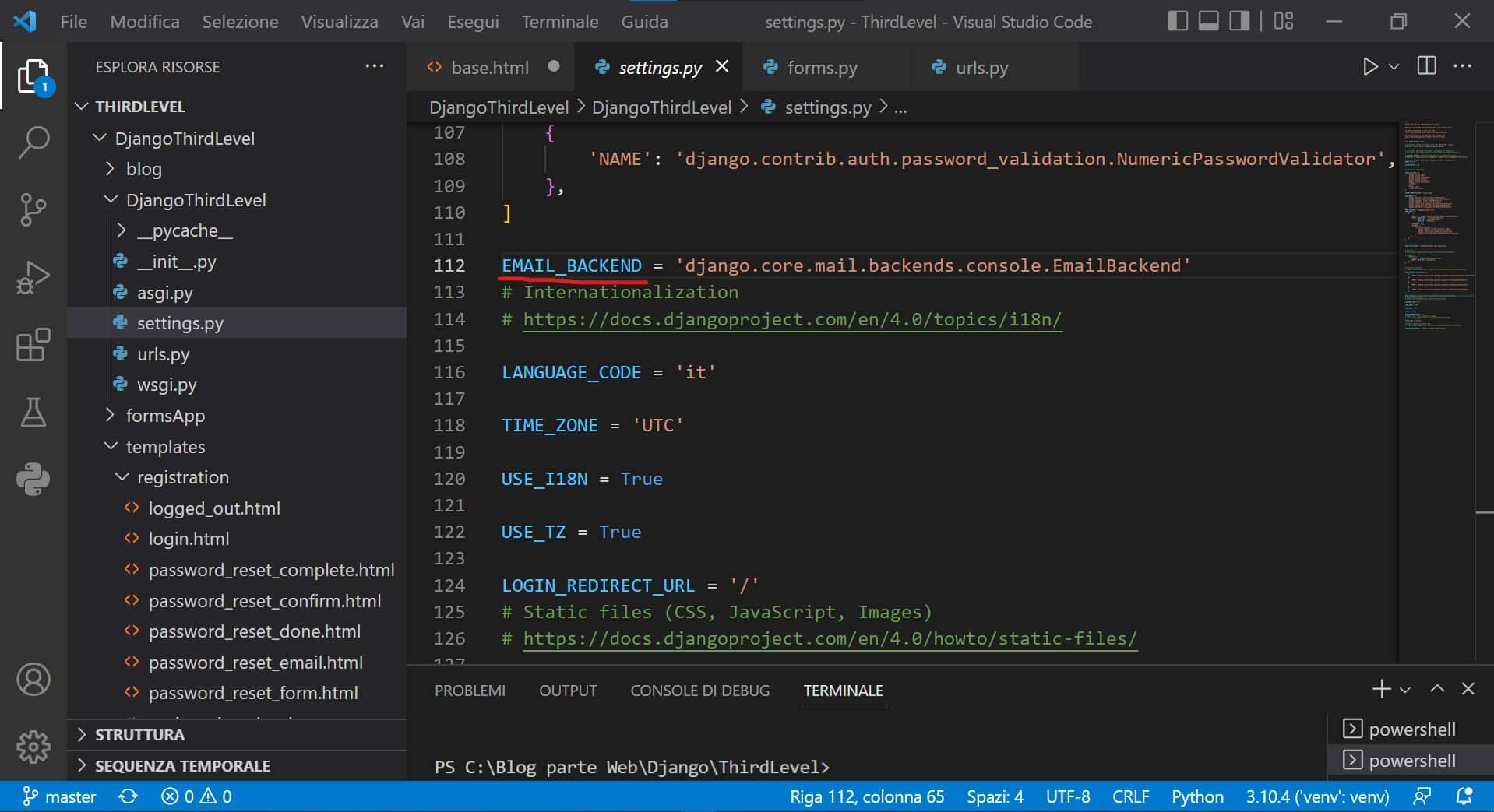The image size is (1494, 812).
Task: Open terminal launch profile dropdown
Action: point(1405,690)
